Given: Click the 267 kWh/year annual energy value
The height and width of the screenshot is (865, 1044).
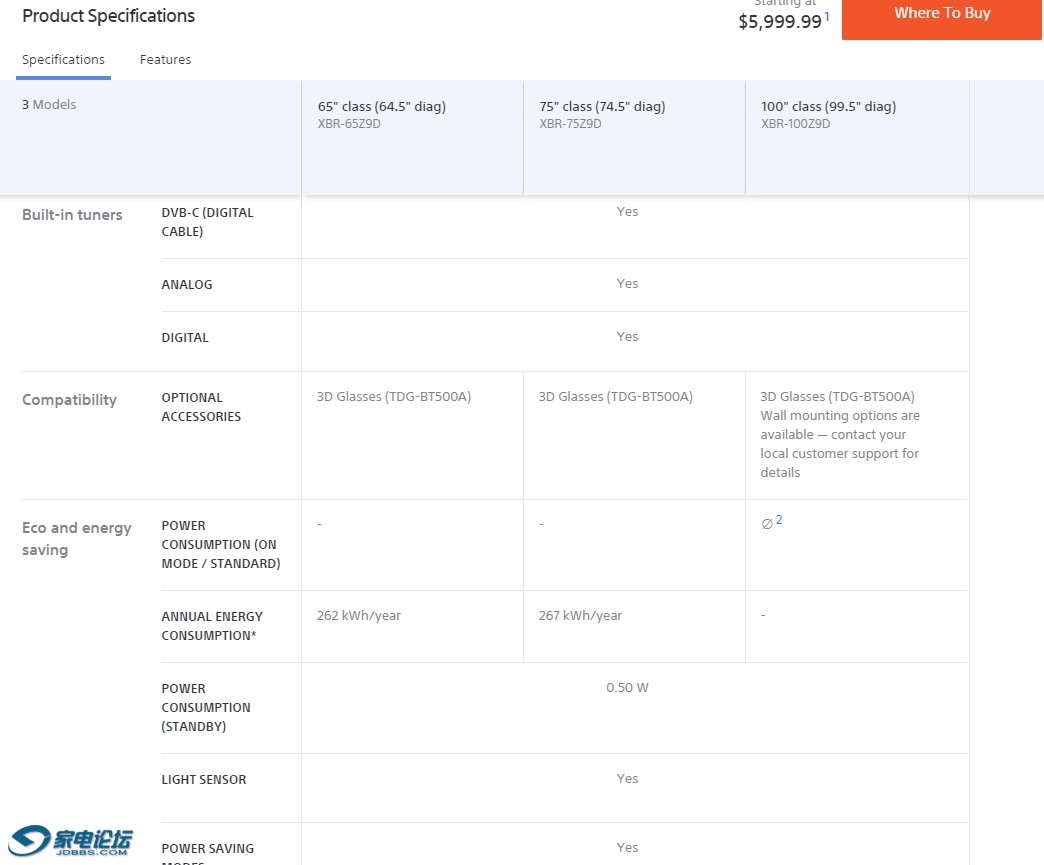Looking at the screenshot, I should pyautogui.click(x=580, y=616).
